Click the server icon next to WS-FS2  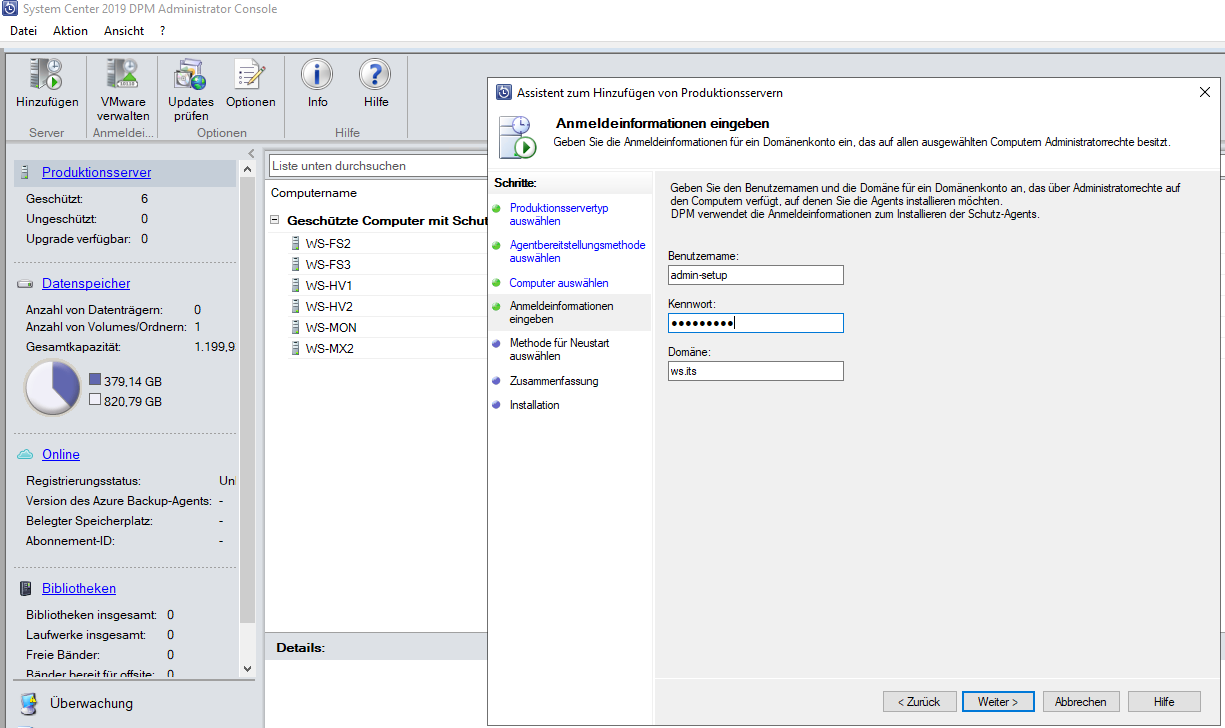tap(295, 243)
